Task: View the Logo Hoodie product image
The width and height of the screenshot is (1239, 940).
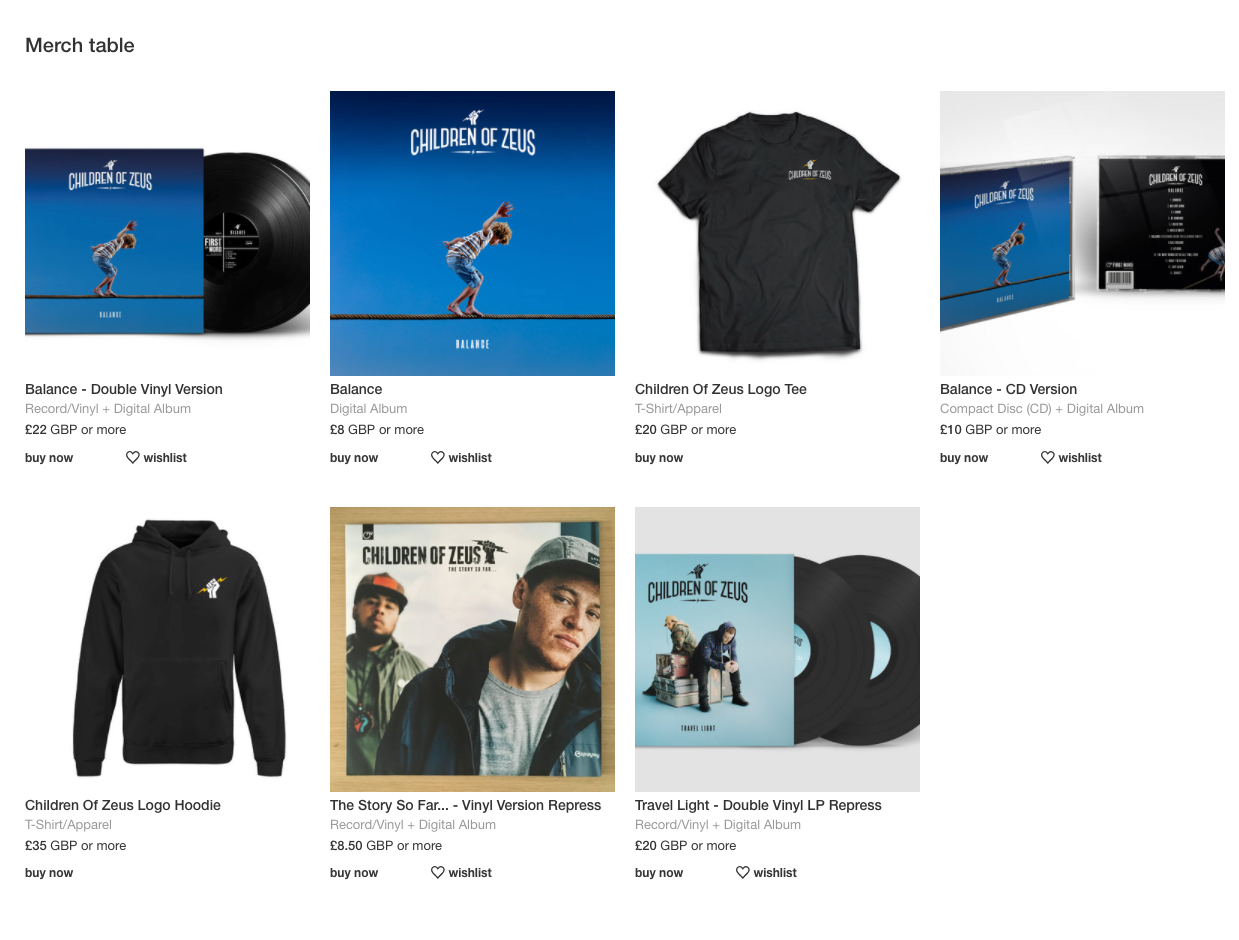Action: pyautogui.click(x=167, y=649)
